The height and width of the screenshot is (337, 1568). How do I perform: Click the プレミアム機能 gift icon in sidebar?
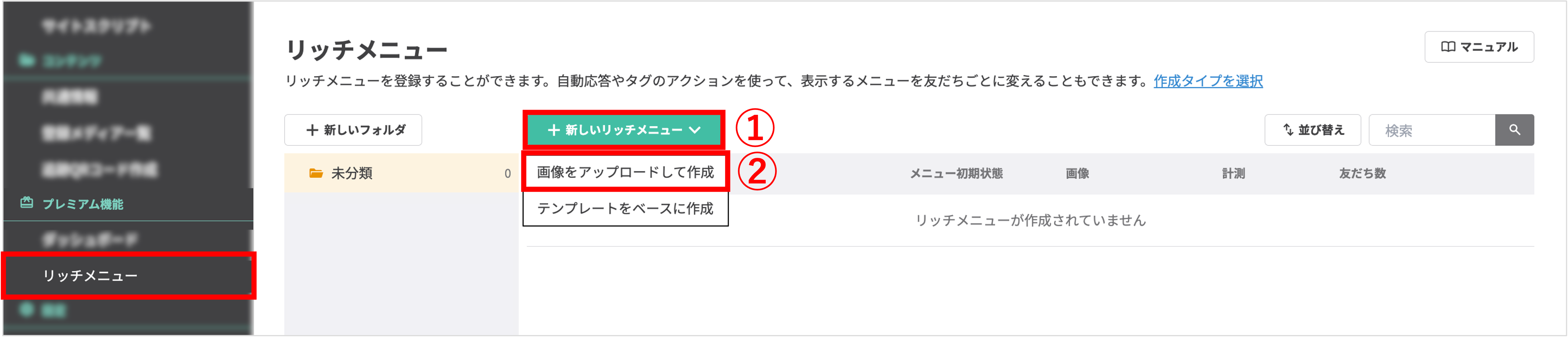(x=27, y=203)
